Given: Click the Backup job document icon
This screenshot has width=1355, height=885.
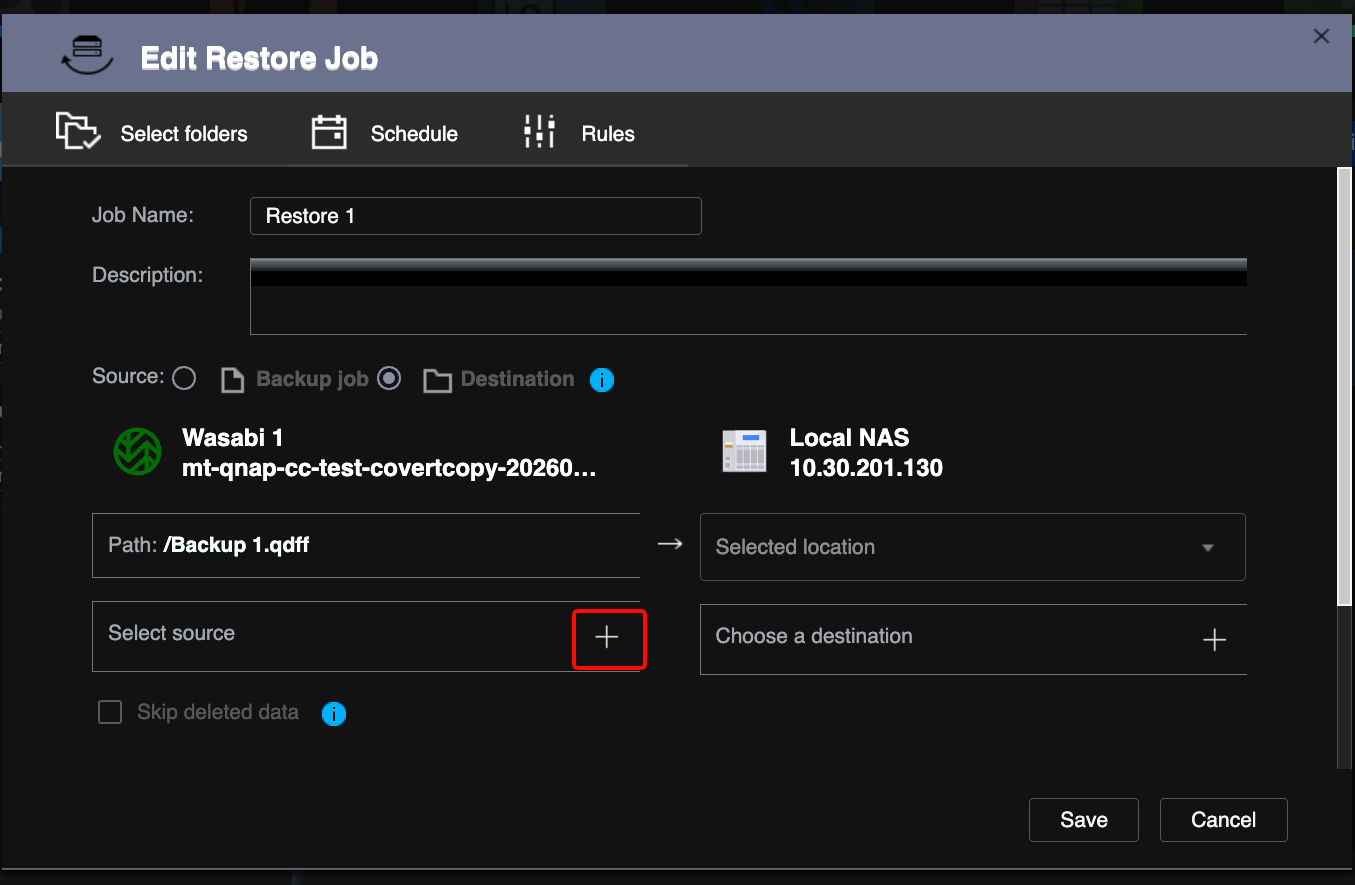Looking at the screenshot, I should pos(232,380).
